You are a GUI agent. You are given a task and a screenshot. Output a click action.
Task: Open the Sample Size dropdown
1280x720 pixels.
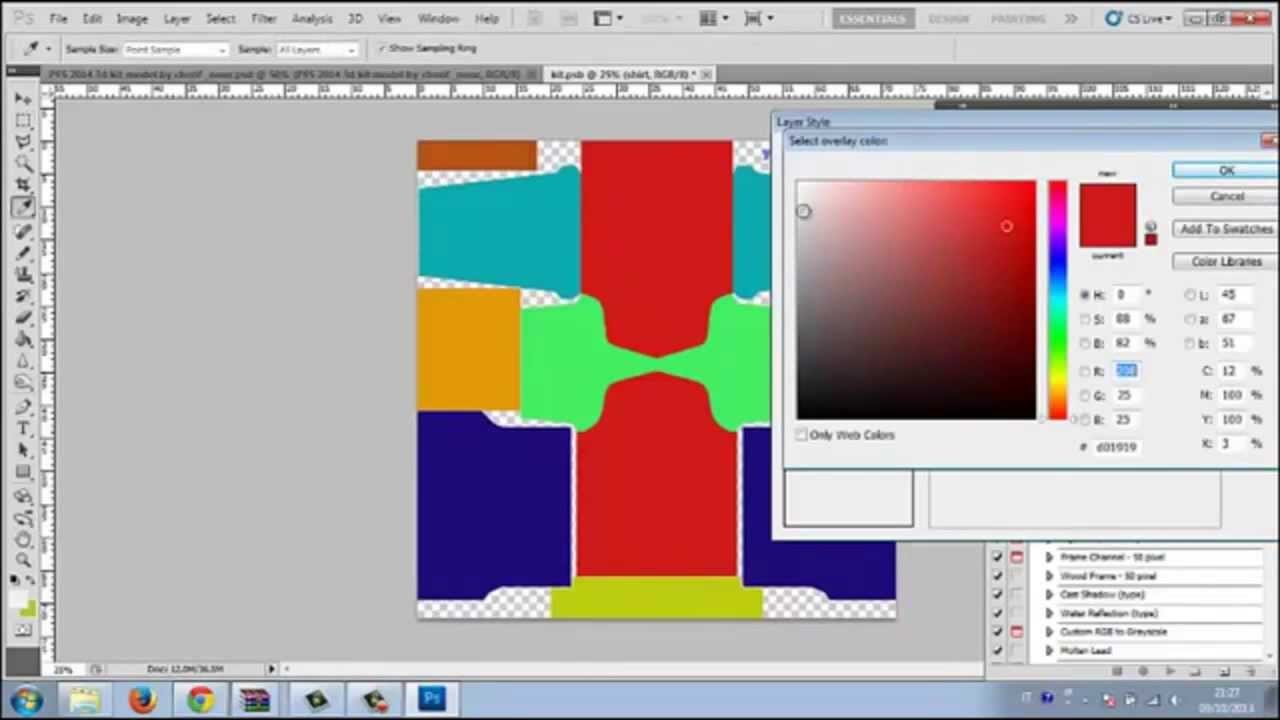(176, 49)
